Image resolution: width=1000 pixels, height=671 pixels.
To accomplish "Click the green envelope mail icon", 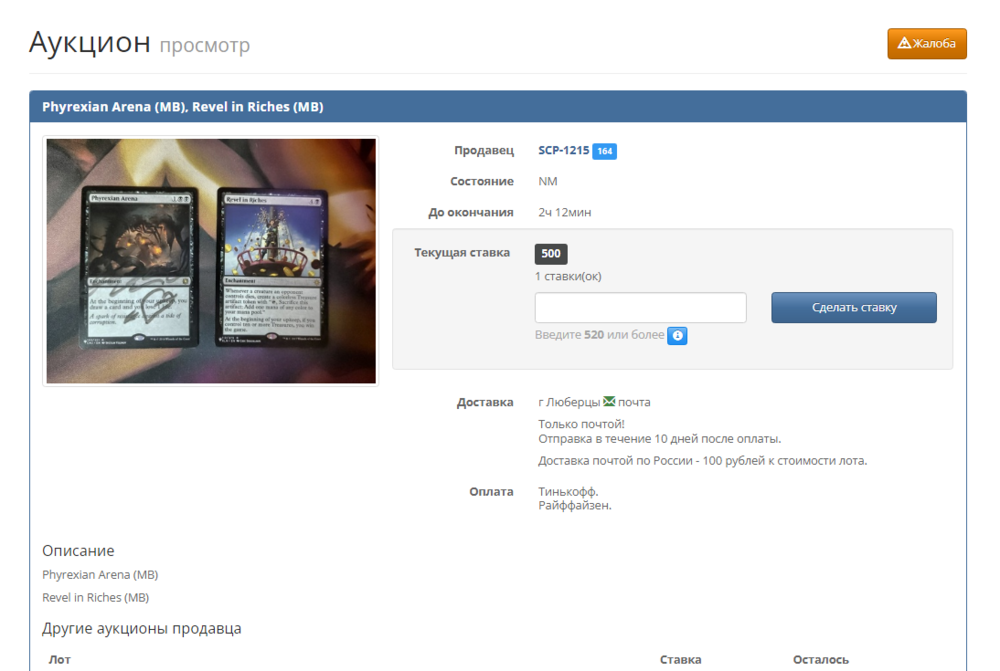I will pos(609,402).
